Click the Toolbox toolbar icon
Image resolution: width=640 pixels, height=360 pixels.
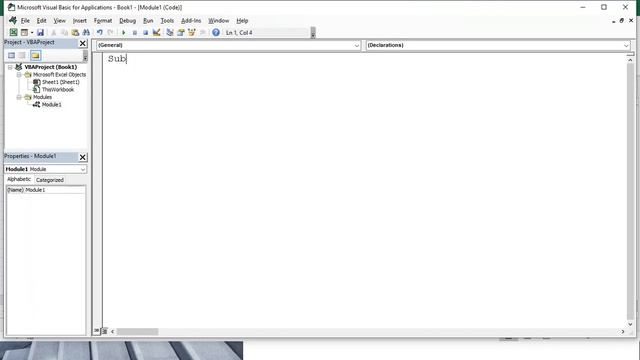[x=202, y=32]
